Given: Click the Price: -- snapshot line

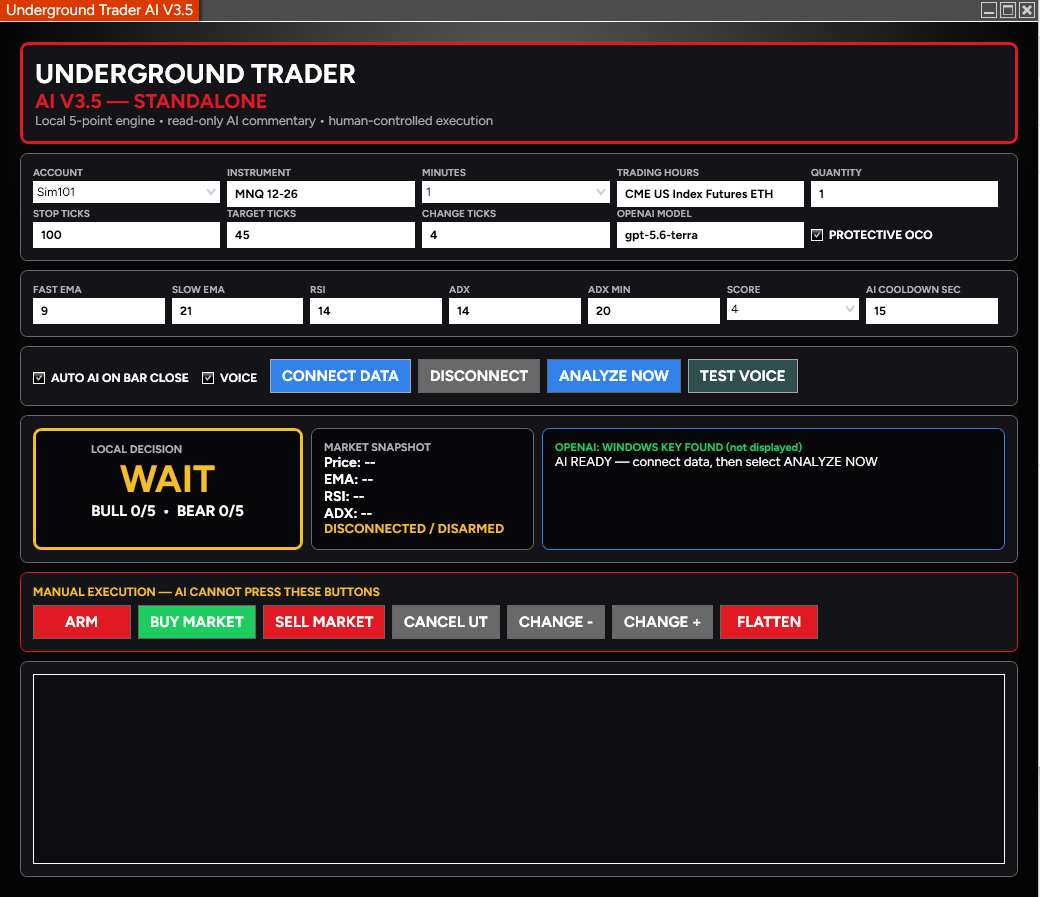Looking at the screenshot, I should tap(350, 462).
